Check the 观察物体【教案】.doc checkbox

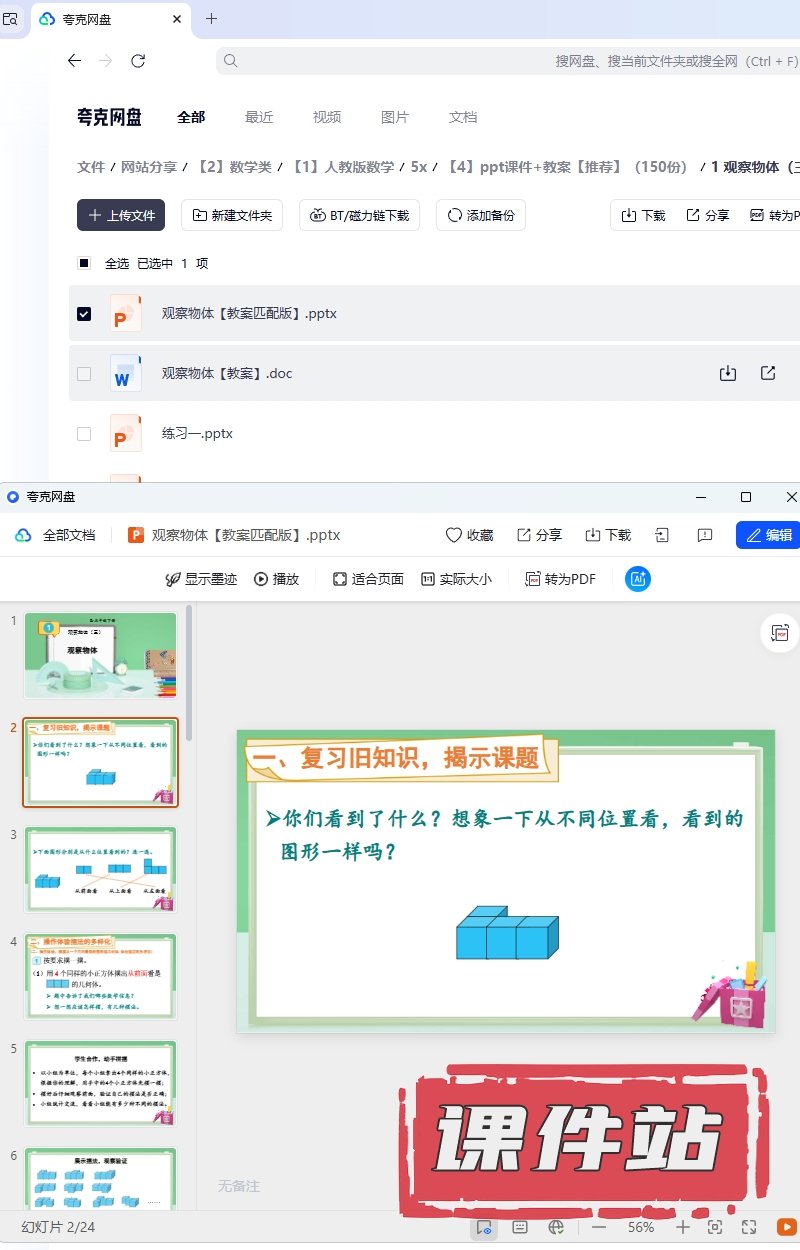pos(84,374)
